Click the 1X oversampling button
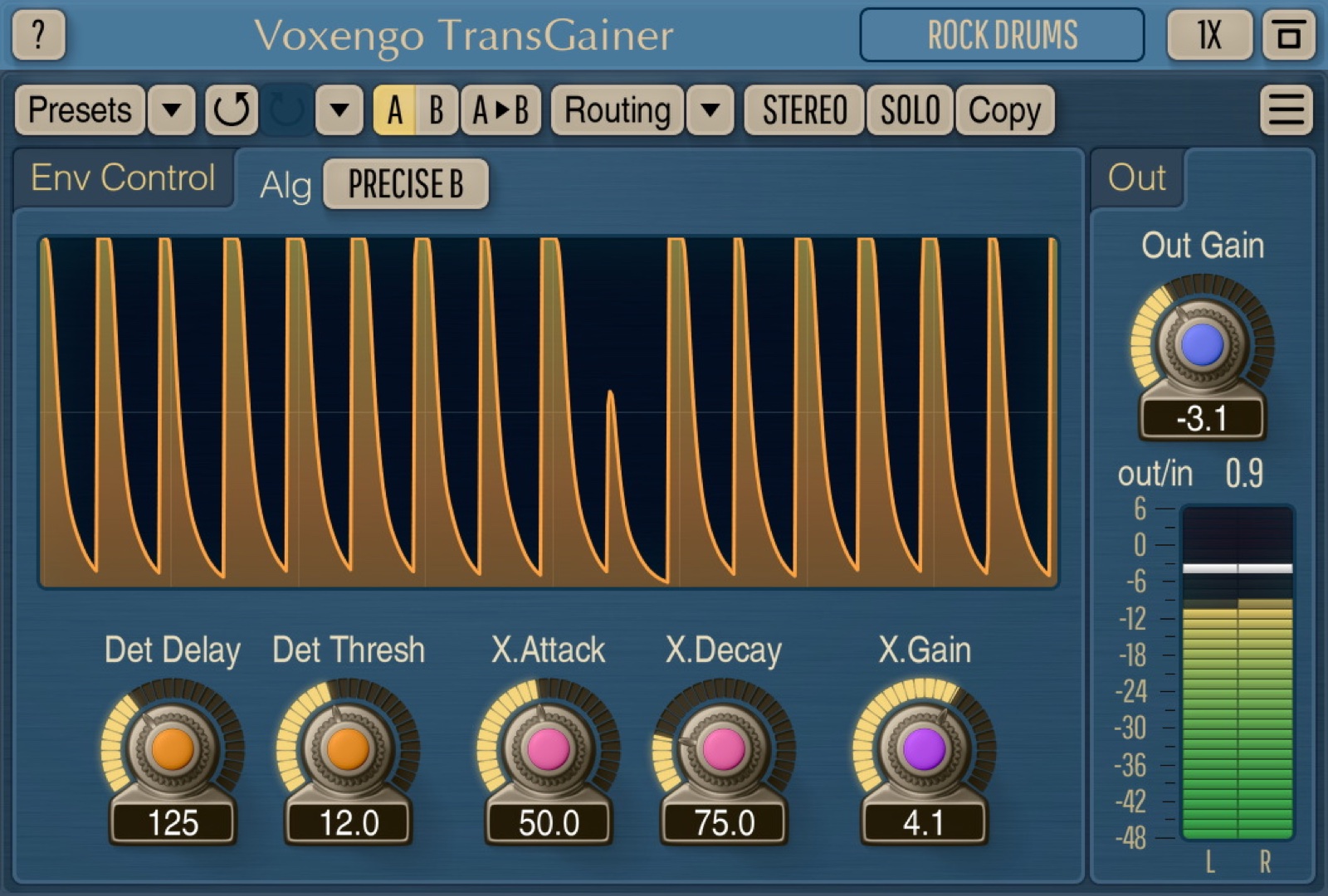 pyautogui.click(x=1209, y=35)
